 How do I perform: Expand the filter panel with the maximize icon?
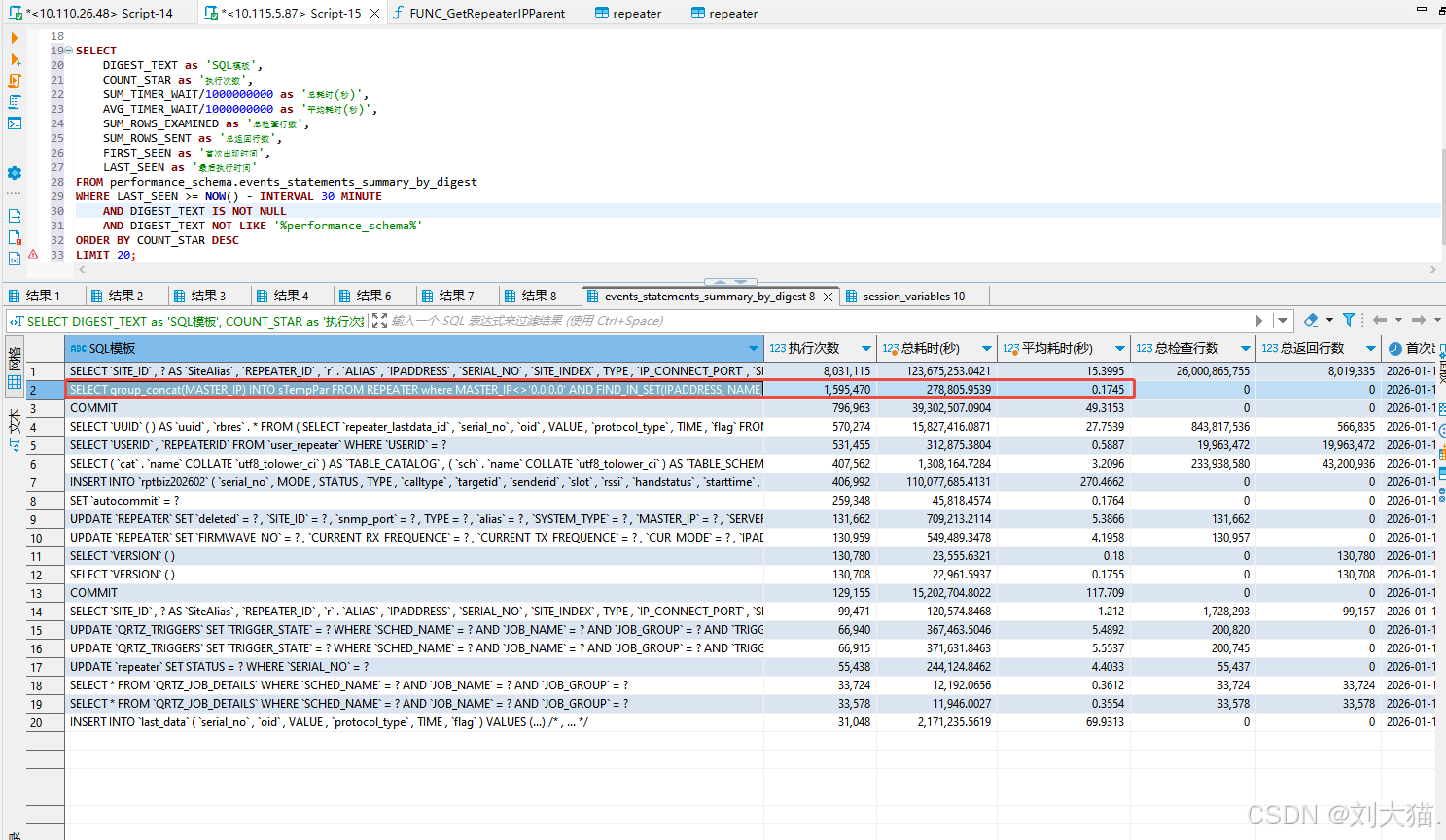(379, 321)
